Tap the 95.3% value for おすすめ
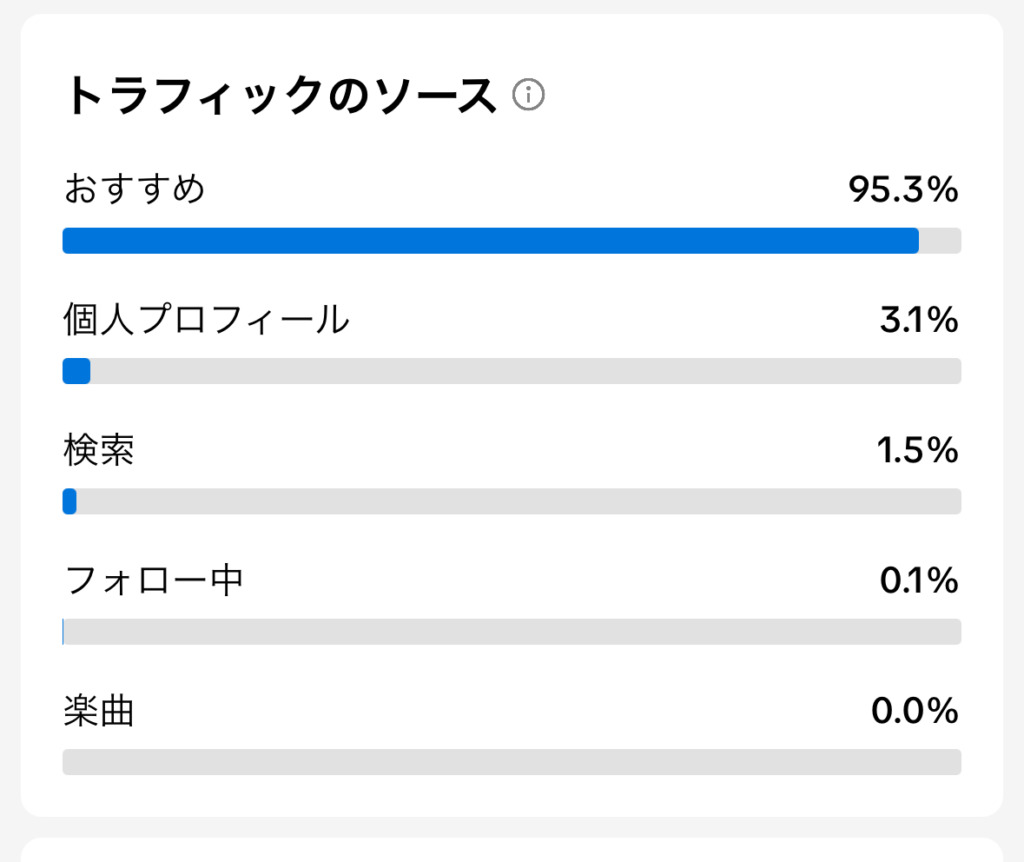The width and height of the screenshot is (1024, 862). [903, 189]
